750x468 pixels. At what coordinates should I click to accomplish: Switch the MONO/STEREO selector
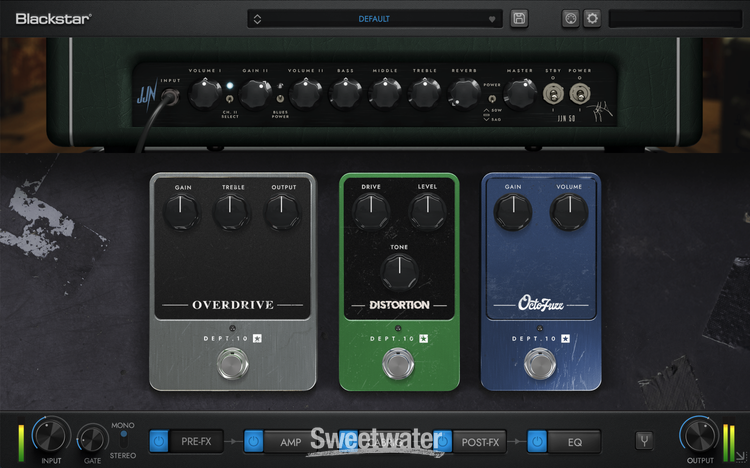click(x=123, y=440)
